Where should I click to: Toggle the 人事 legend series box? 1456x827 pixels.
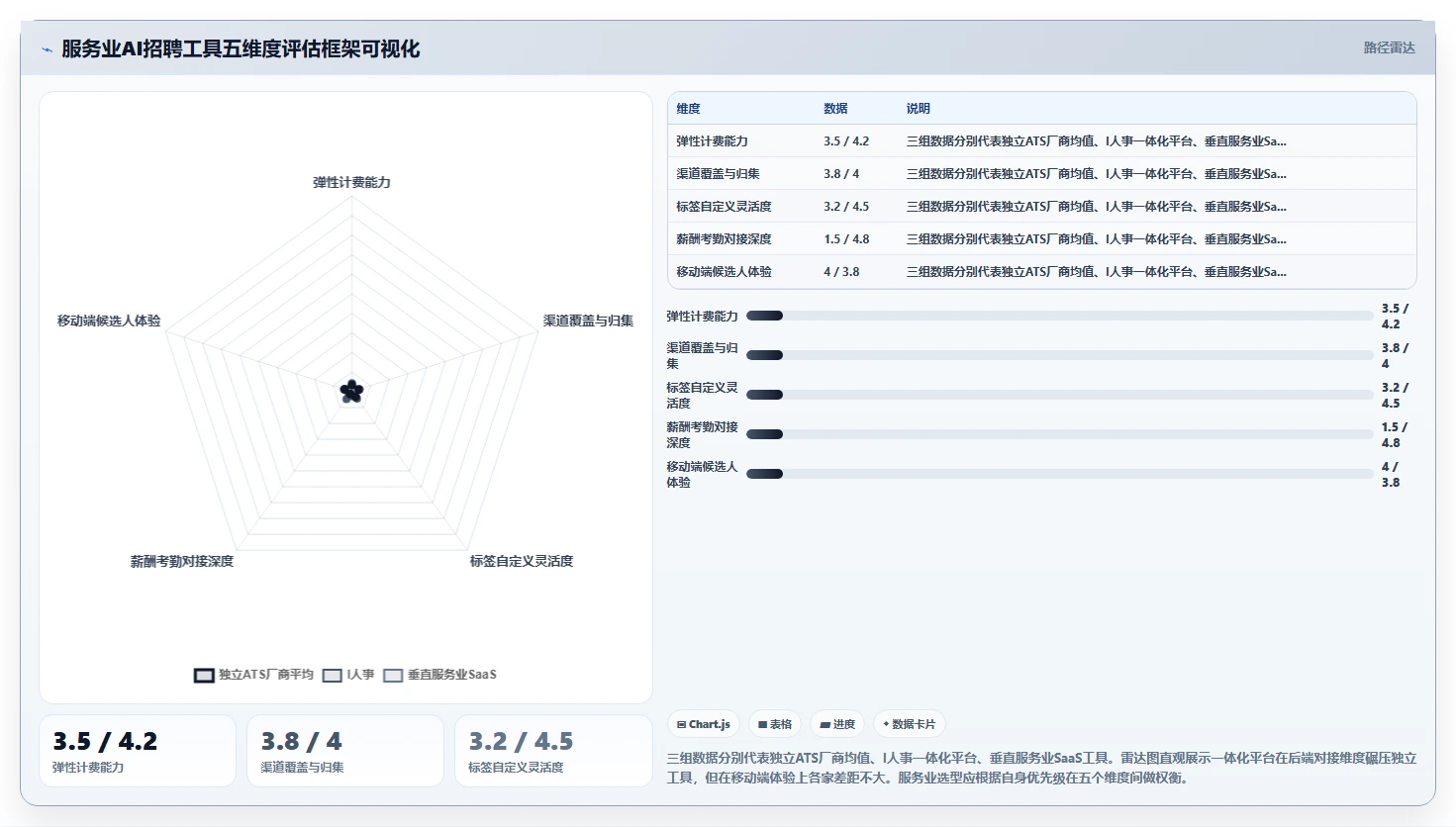(x=333, y=675)
